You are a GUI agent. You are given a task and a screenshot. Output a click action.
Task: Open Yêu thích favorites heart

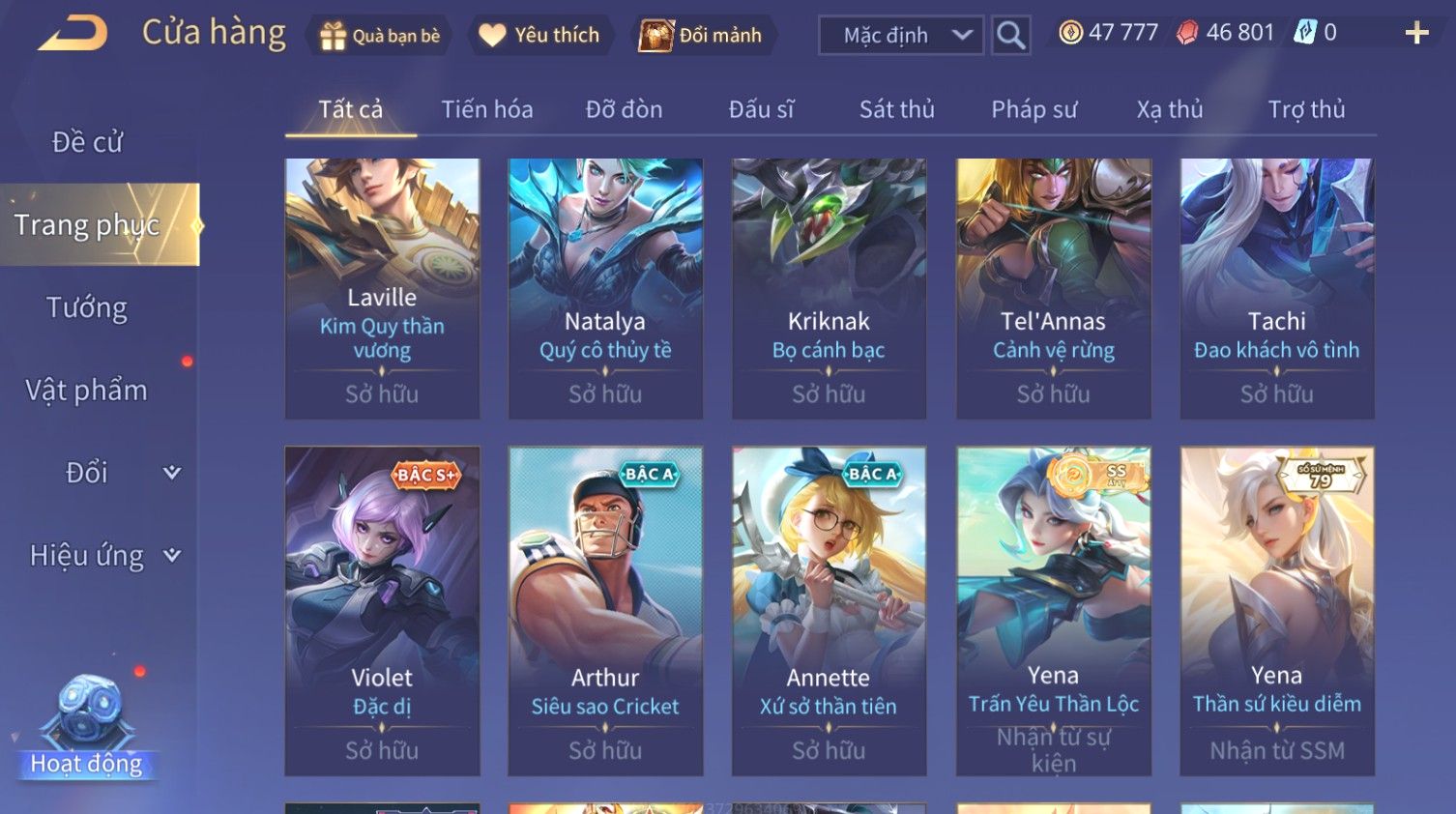coord(540,36)
